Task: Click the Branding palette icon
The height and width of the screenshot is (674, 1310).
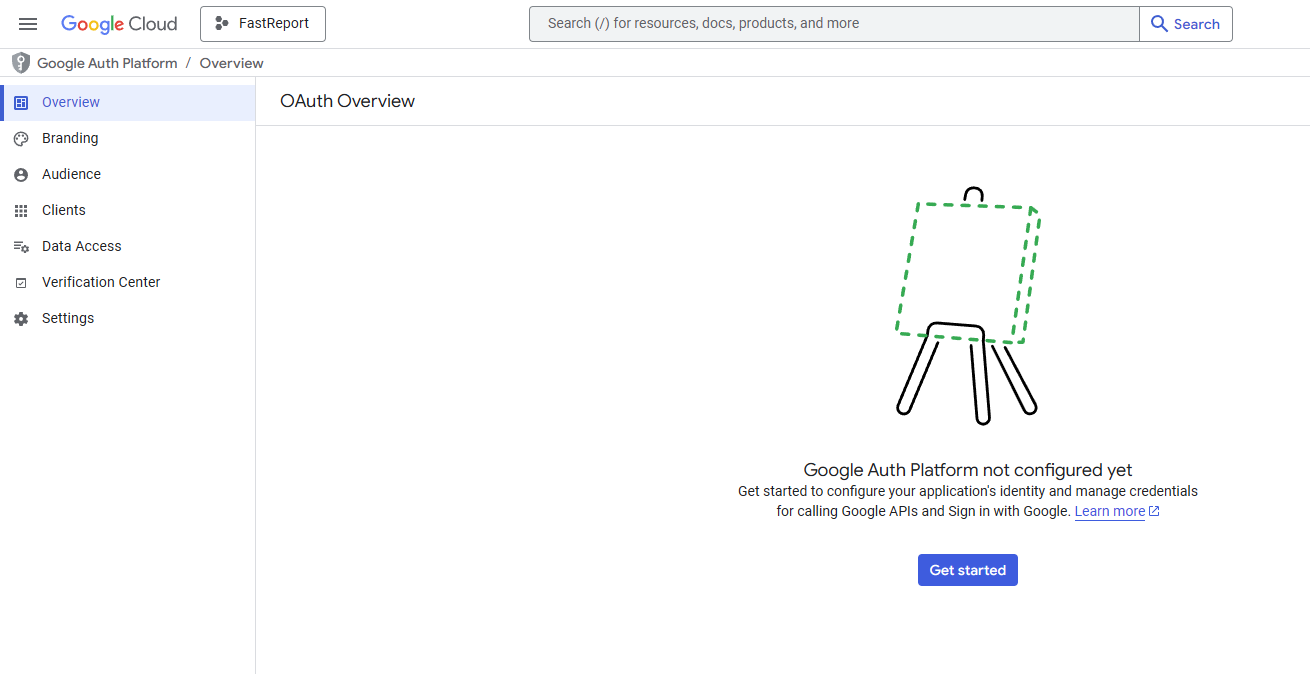Action: point(21,139)
